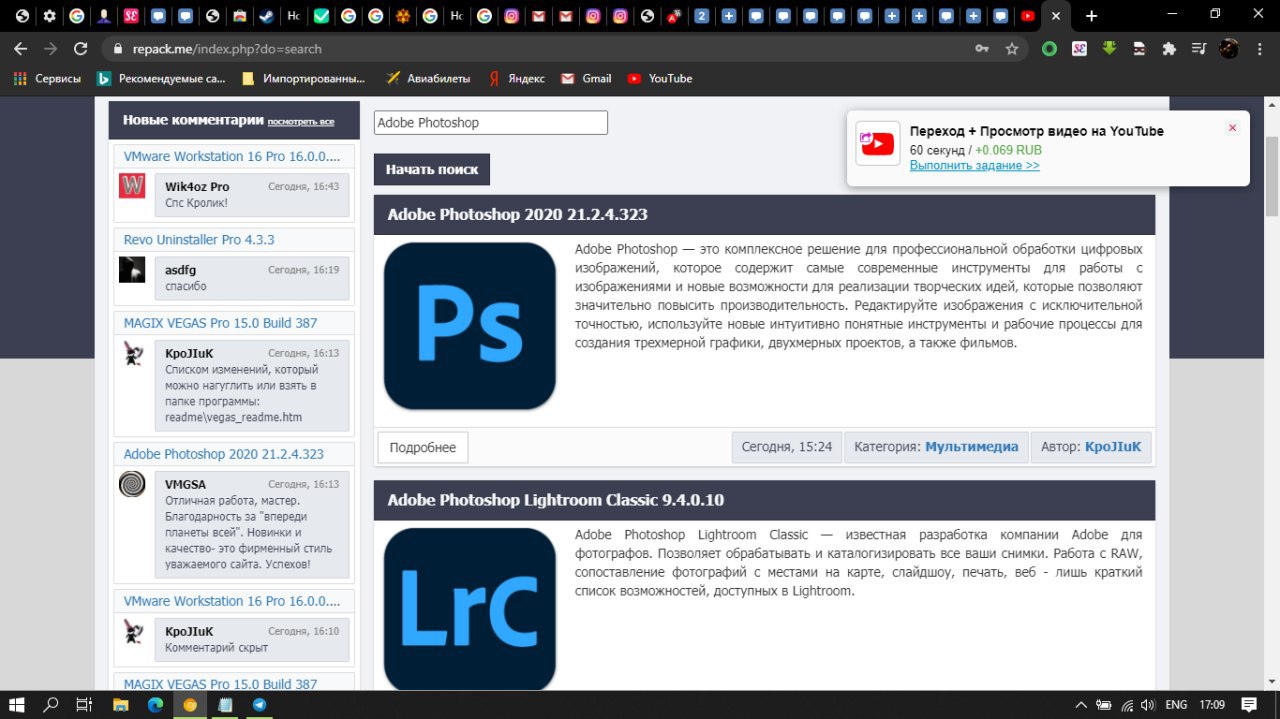Bookmark this page with the star icon
The width and height of the screenshot is (1280, 719).
coord(1012,48)
